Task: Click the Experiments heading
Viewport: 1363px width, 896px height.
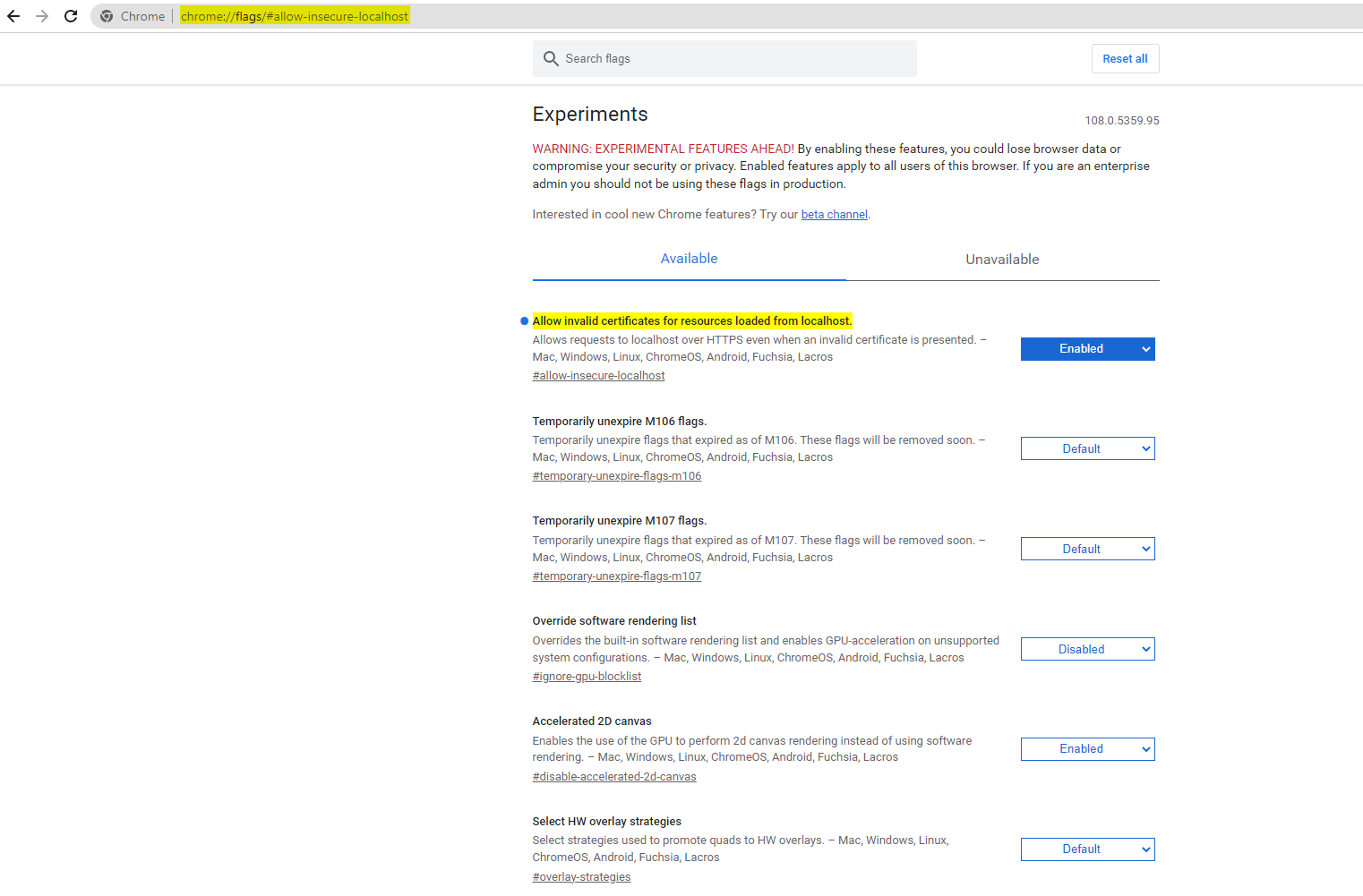Action: (x=590, y=115)
